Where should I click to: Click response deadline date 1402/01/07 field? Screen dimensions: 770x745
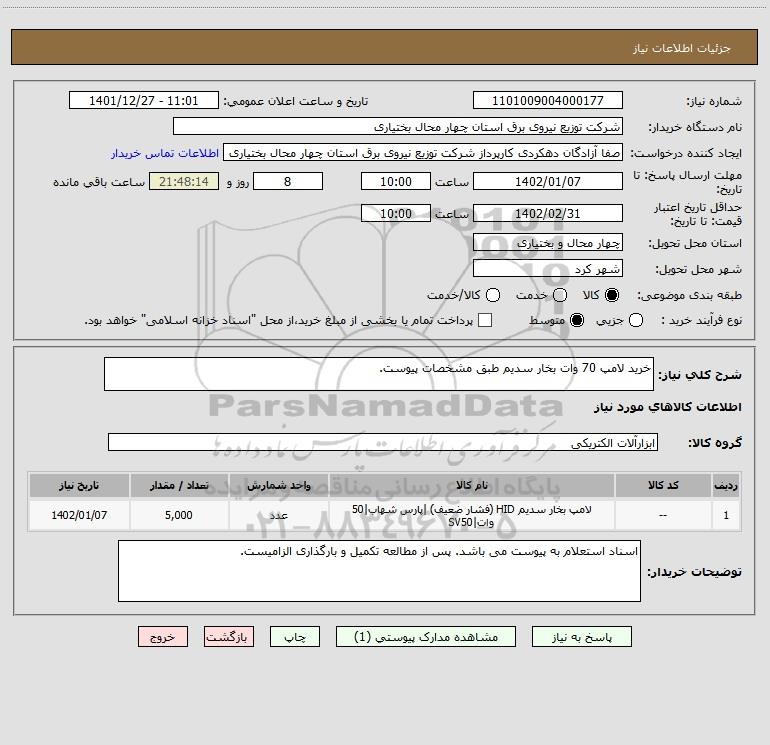point(548,181)
